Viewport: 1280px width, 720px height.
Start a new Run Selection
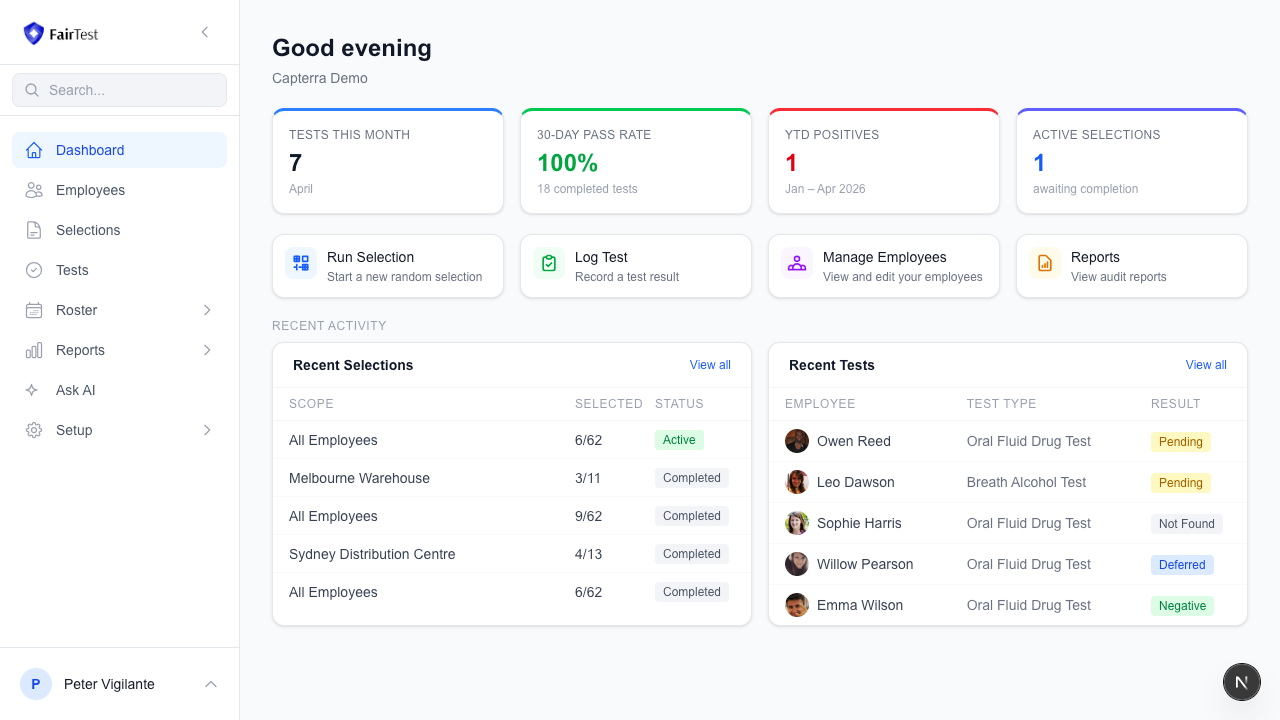pyautogui.click(x=388, y=266)
